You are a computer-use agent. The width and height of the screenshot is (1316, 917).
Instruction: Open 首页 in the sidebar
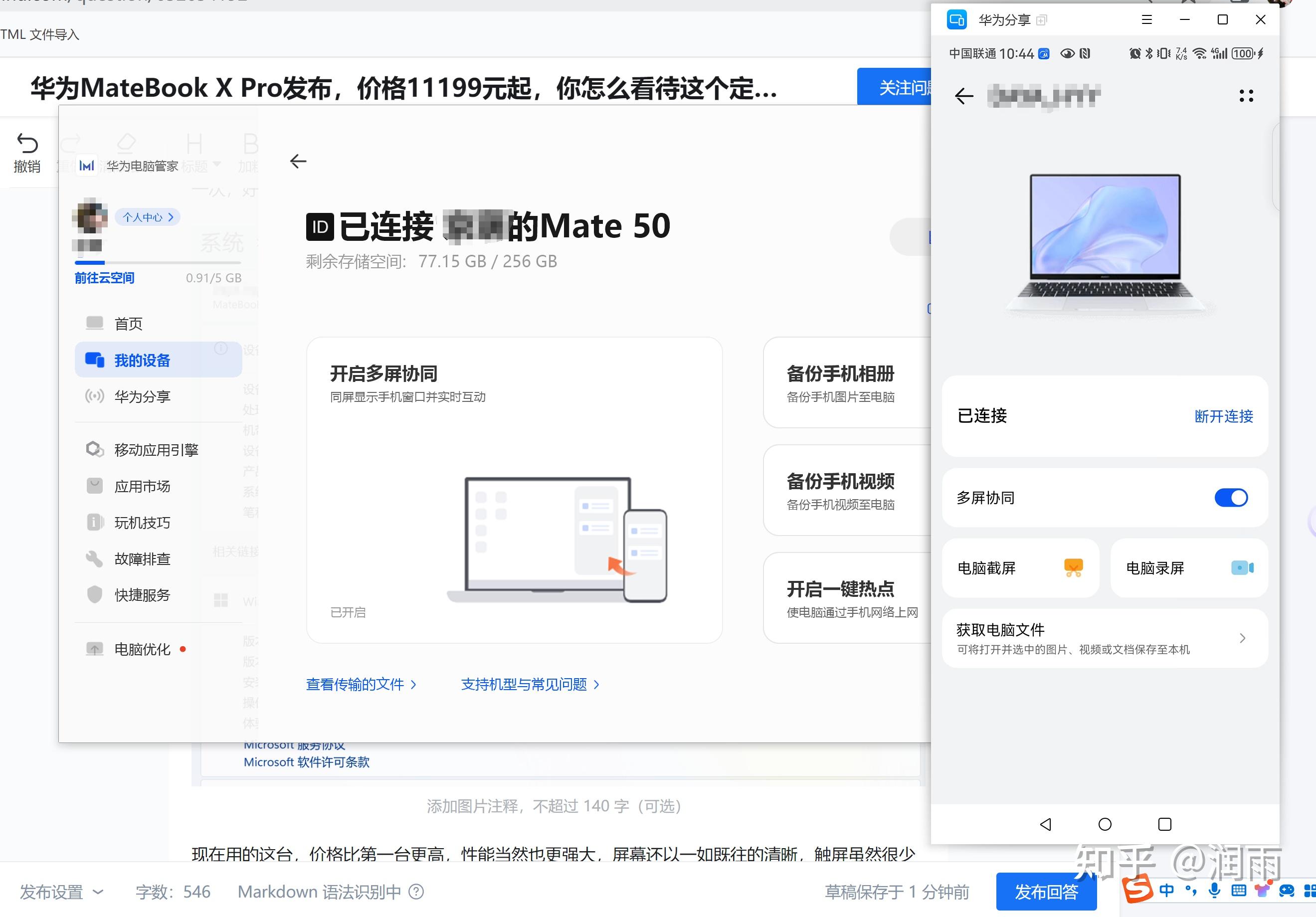point(158,324)
